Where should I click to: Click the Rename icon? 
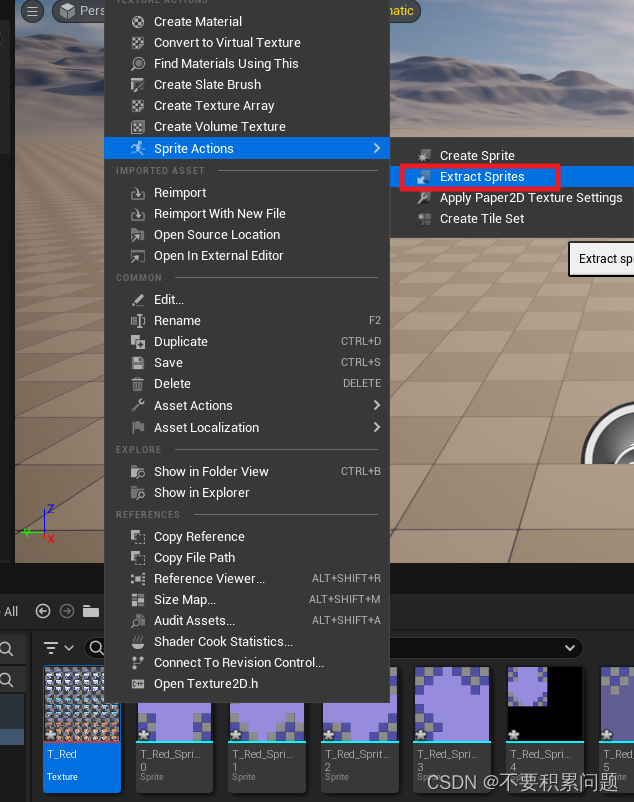[138, 321]
